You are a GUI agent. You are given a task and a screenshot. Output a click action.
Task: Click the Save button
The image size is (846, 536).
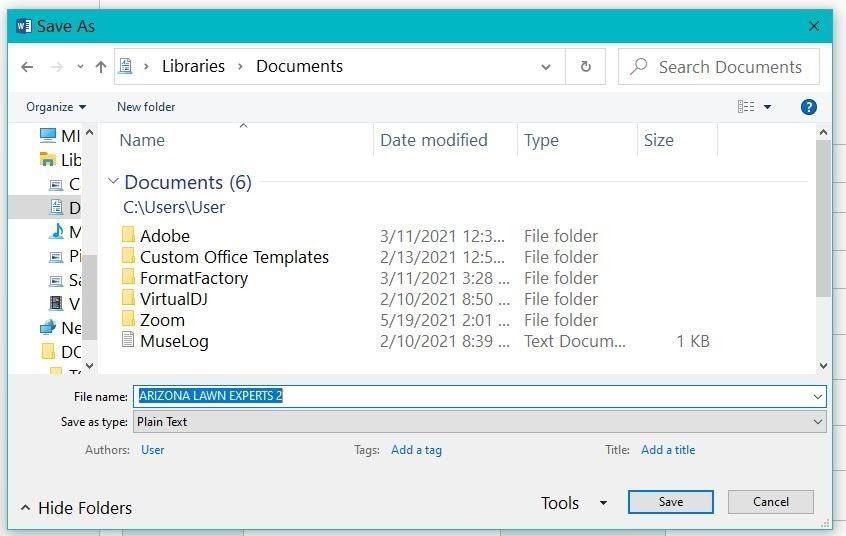(671, 502)
